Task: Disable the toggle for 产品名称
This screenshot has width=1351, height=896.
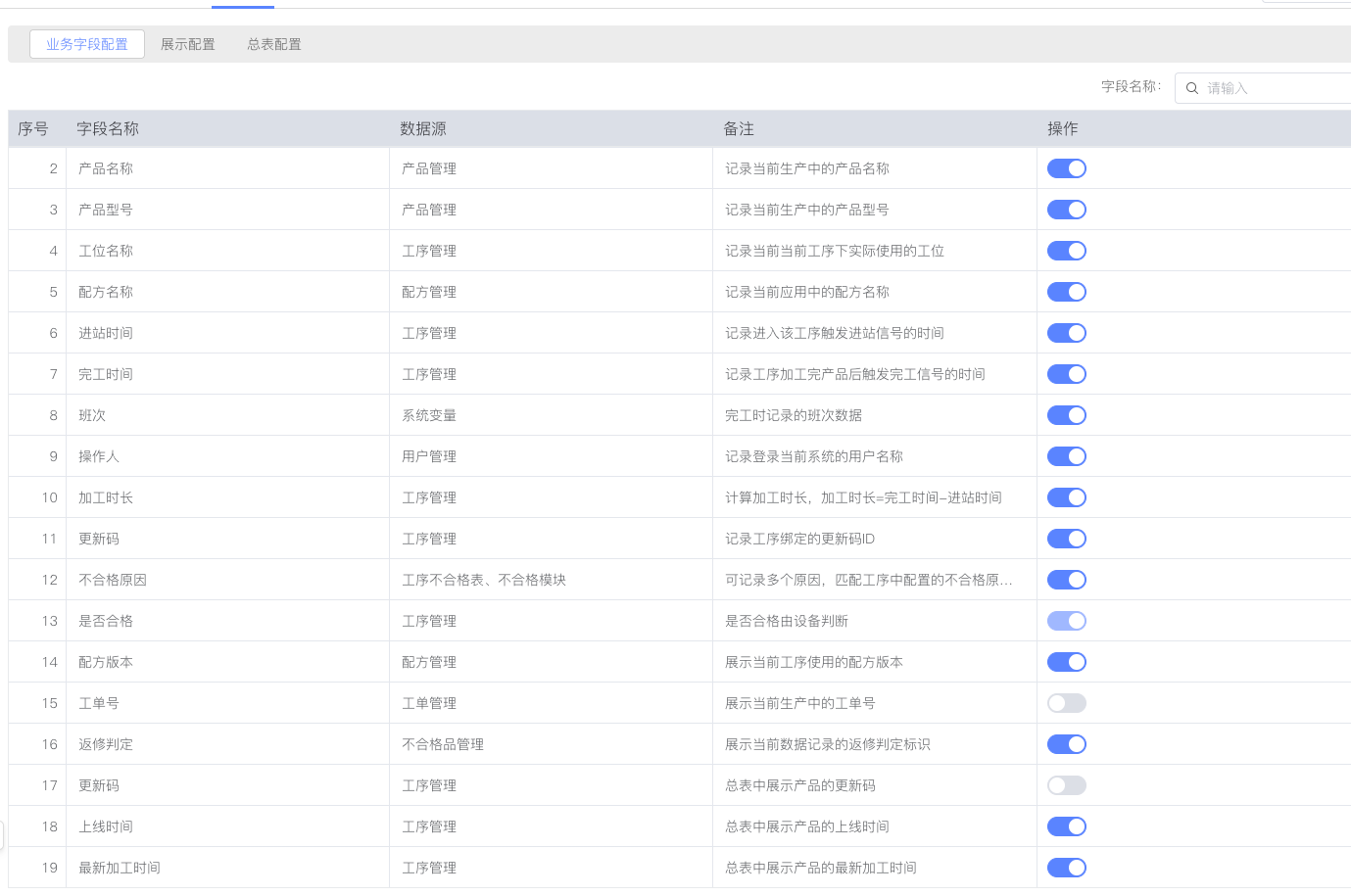Action: (x=1066, y=168)
